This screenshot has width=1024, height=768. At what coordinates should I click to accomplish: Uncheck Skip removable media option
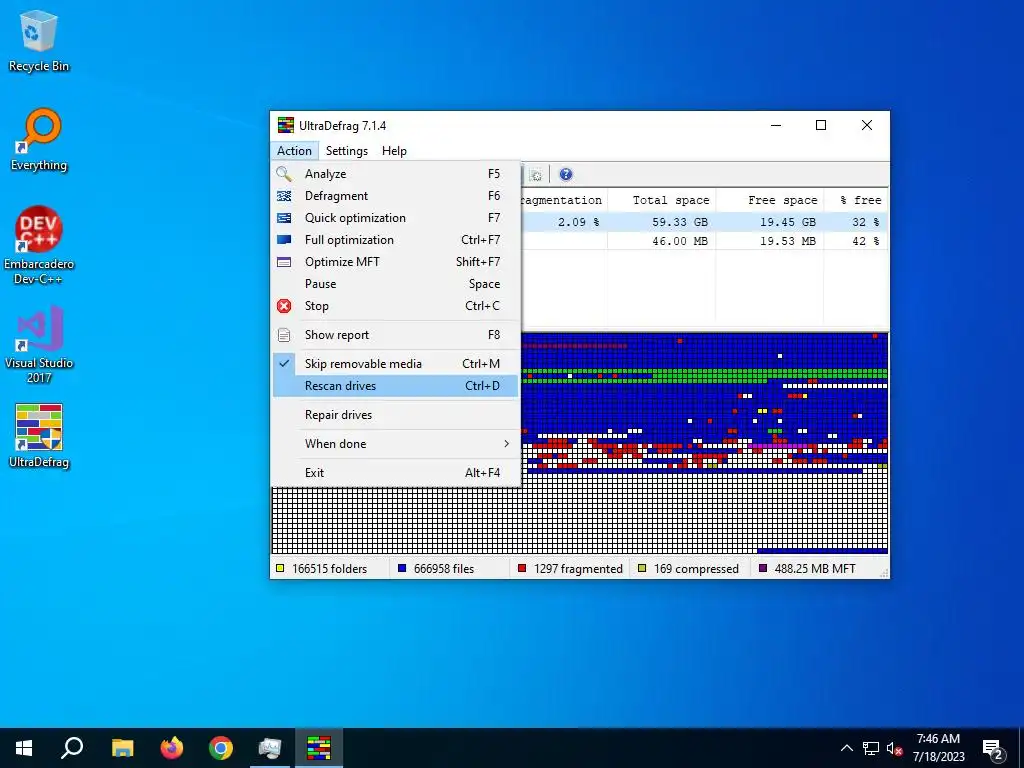(x=396, y=364)
